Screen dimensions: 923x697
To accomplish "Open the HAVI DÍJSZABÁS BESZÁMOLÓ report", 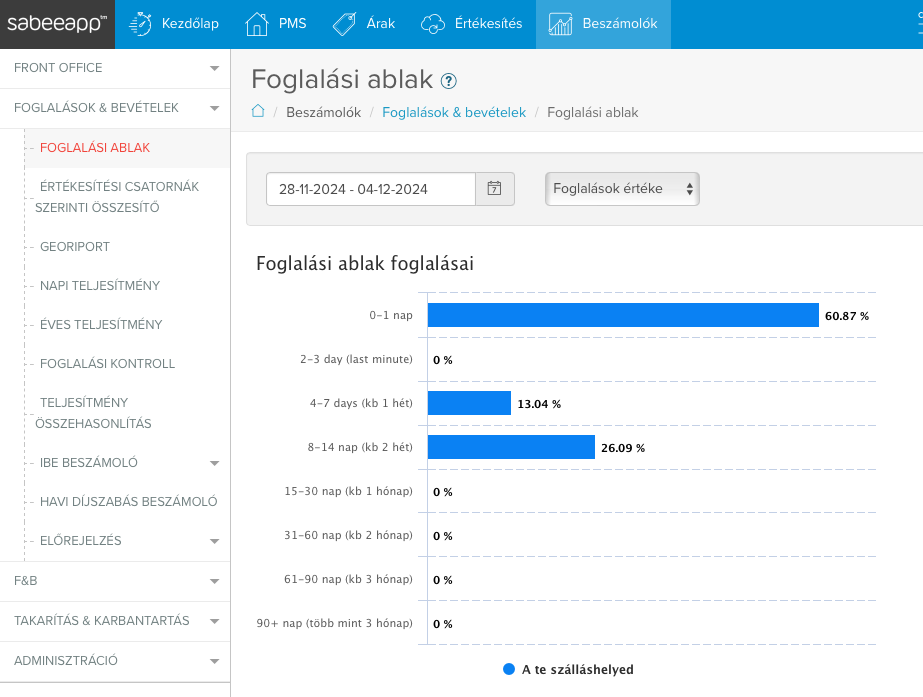I will click(128, 502).
